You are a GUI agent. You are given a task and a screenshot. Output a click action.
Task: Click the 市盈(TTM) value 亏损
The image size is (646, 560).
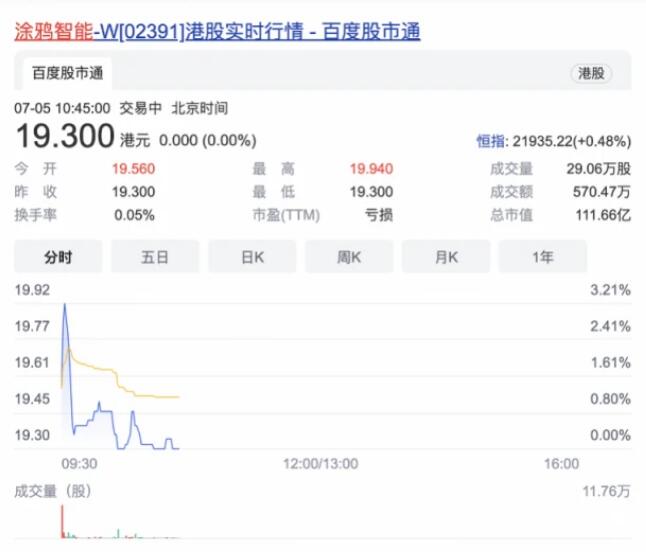point(379,215)
